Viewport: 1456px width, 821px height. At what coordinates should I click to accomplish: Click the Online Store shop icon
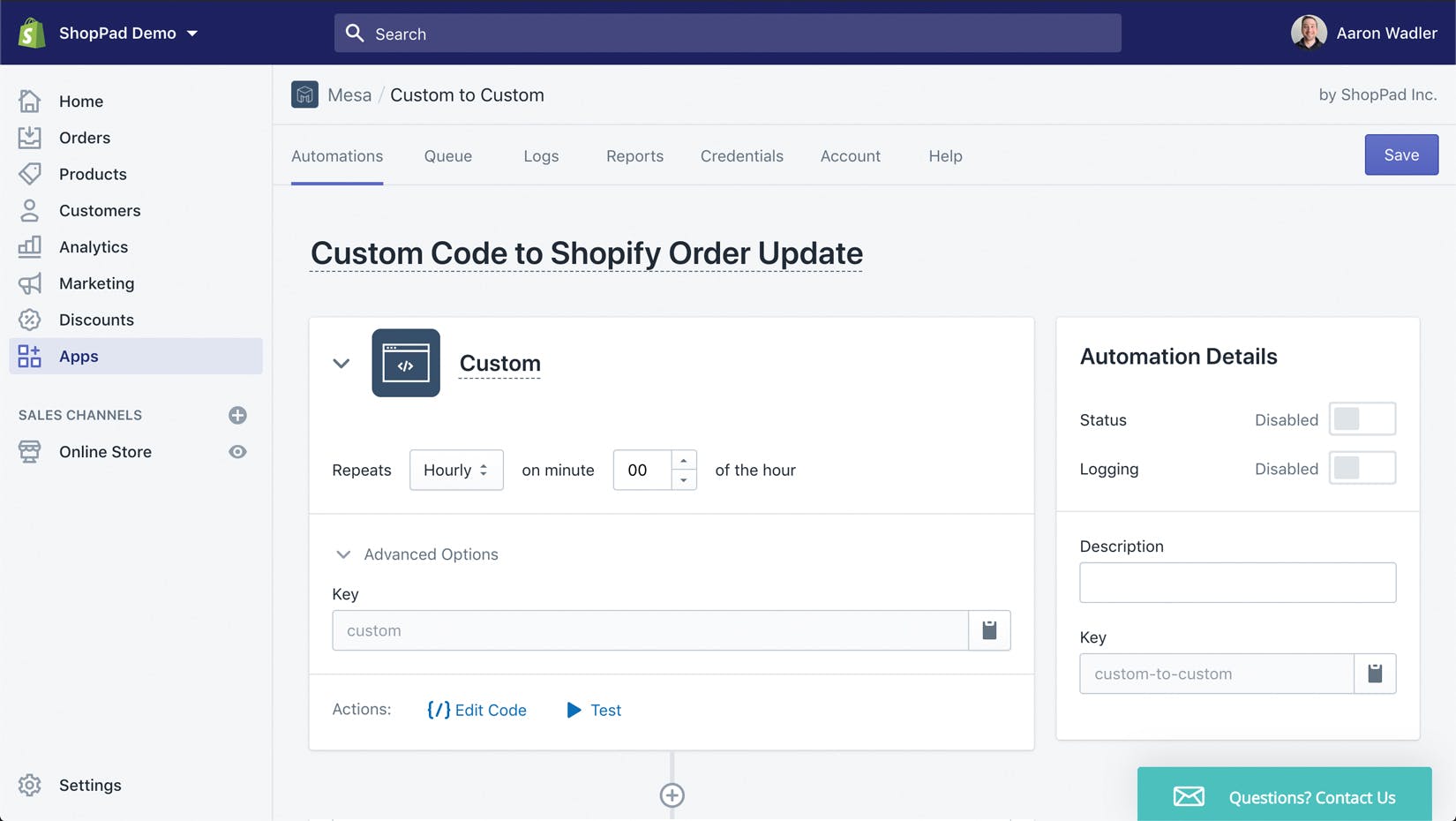pyautogui.click(x=29, y=451)
